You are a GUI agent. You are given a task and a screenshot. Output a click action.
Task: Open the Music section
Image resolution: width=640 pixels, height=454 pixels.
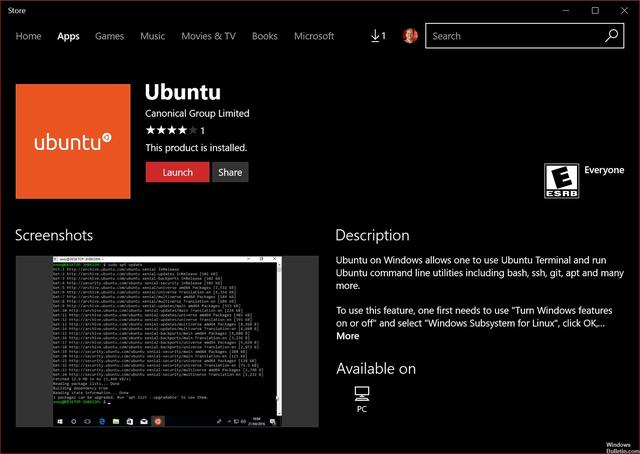(x=153, y=36)
